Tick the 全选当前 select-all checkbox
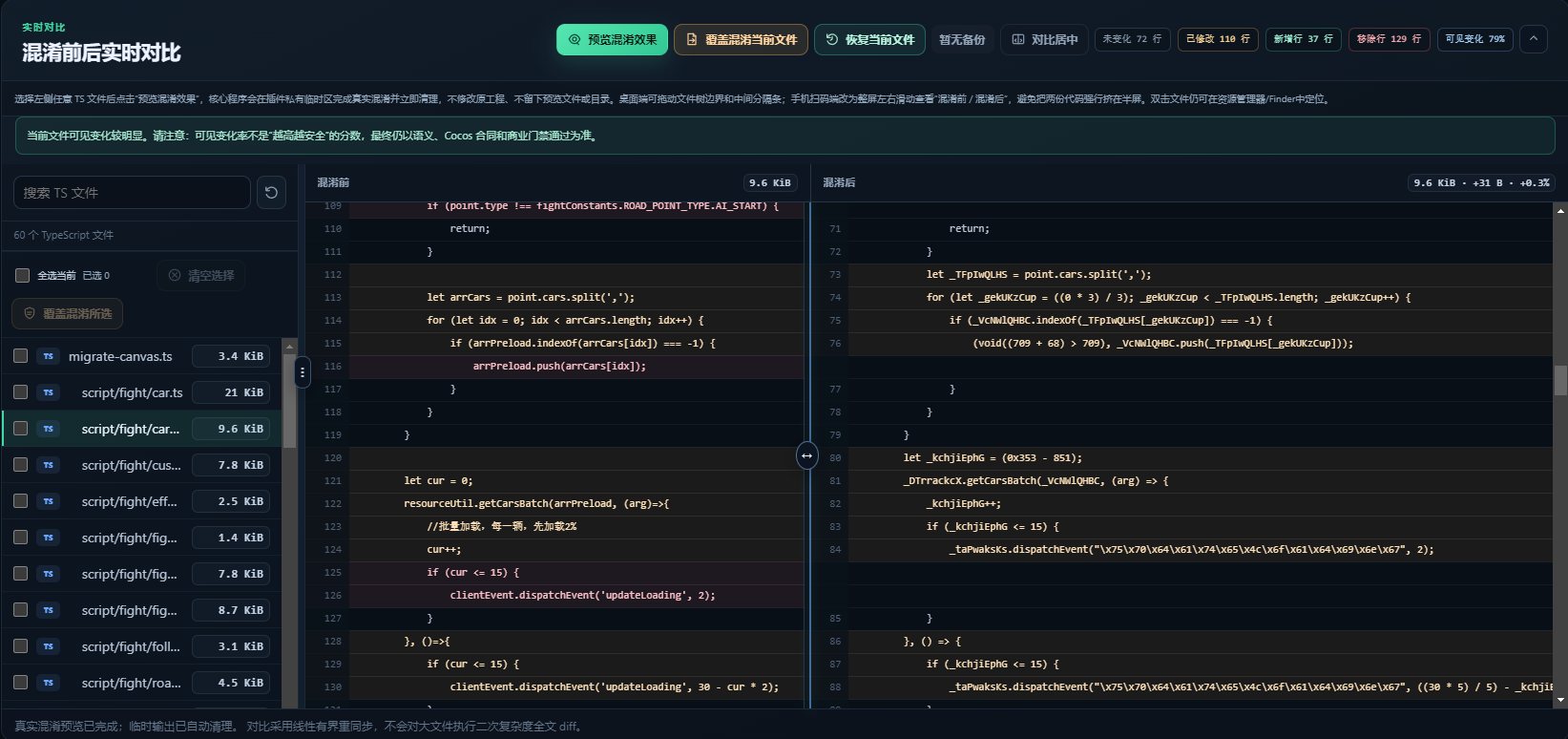 point(23,275)
